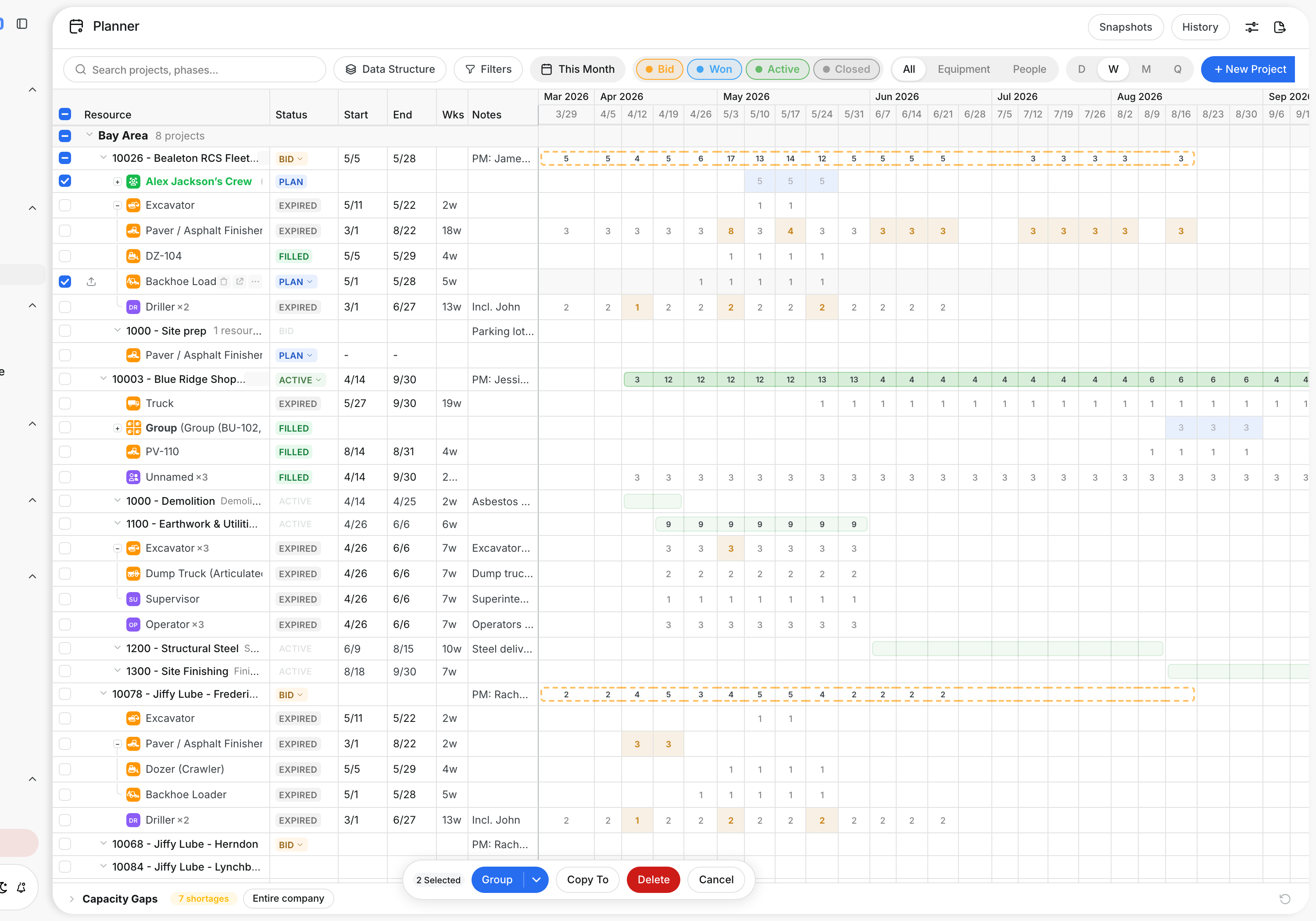Screen dimensions: 1316x921
Task: Switch to the Equipment tab
Action: tap(963, 69)
